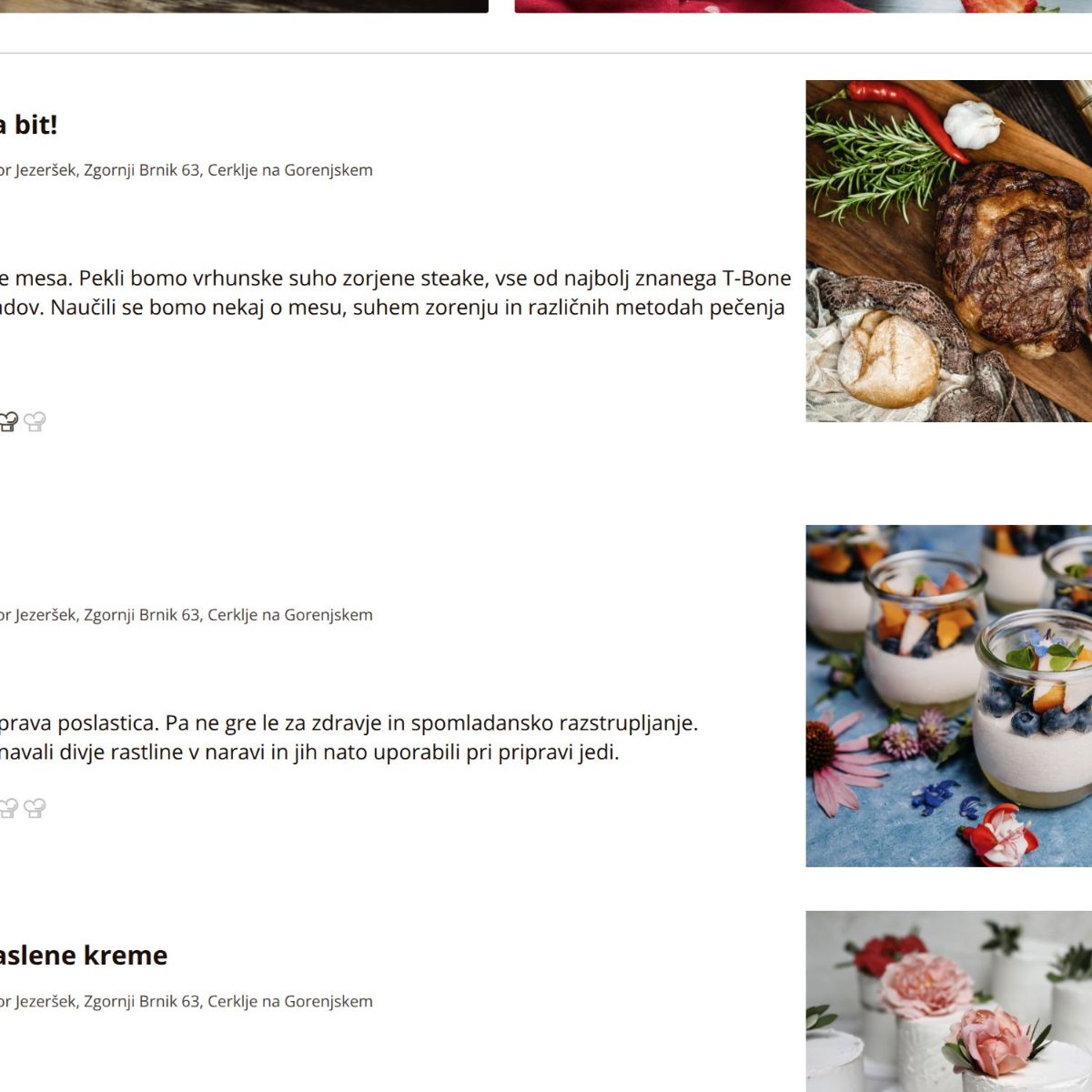Screen dimensions: 1092x1092
Task: Click the horizontal divider line under the banners
Action: 546,53
